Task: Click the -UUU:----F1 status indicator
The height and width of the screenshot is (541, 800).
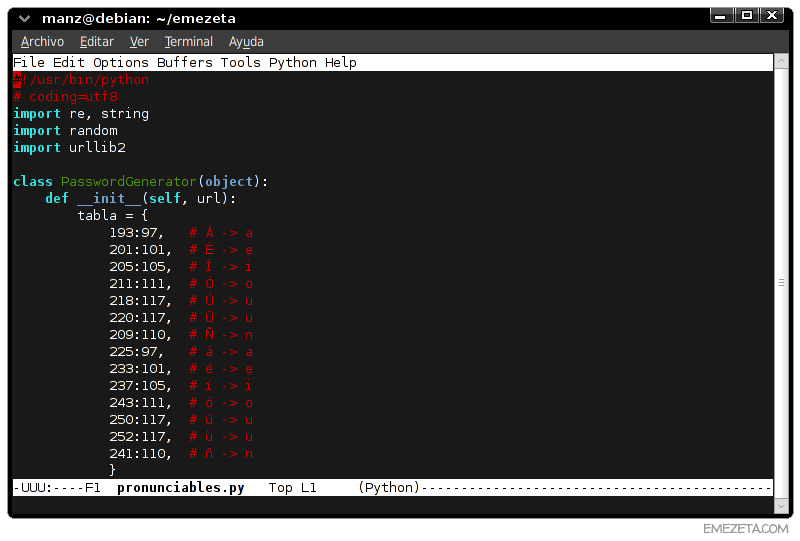Action: 57,487
